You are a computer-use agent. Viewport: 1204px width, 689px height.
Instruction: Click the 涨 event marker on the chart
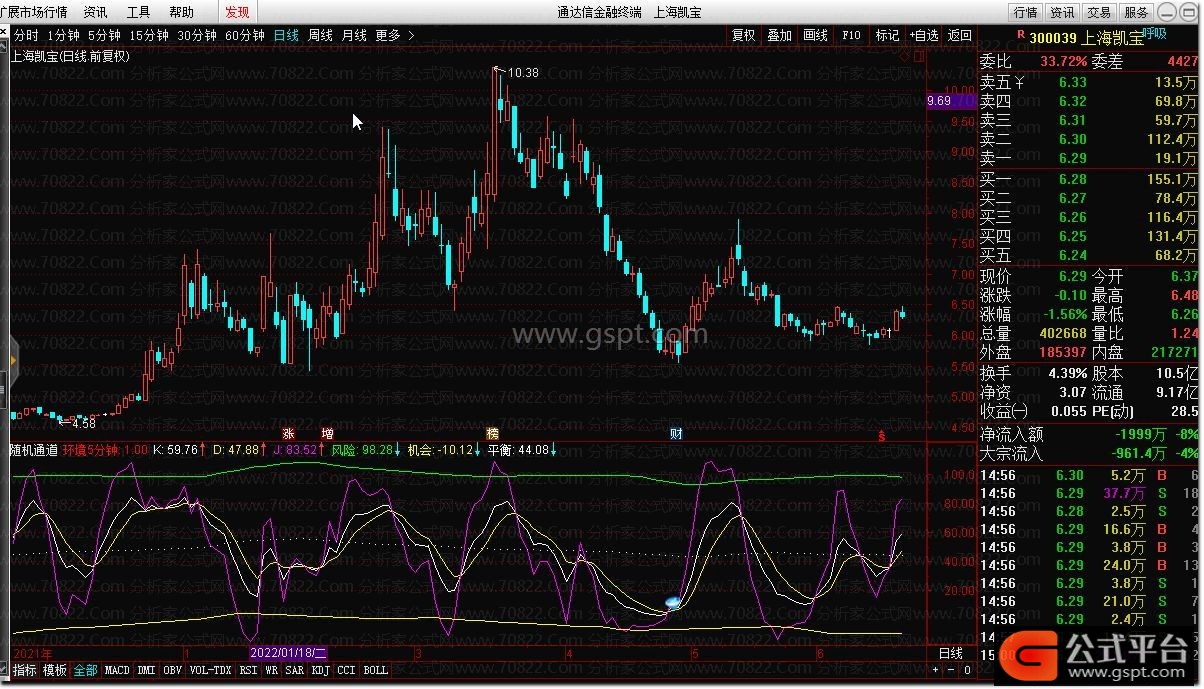pyautogui.click(x=288, y=434)
